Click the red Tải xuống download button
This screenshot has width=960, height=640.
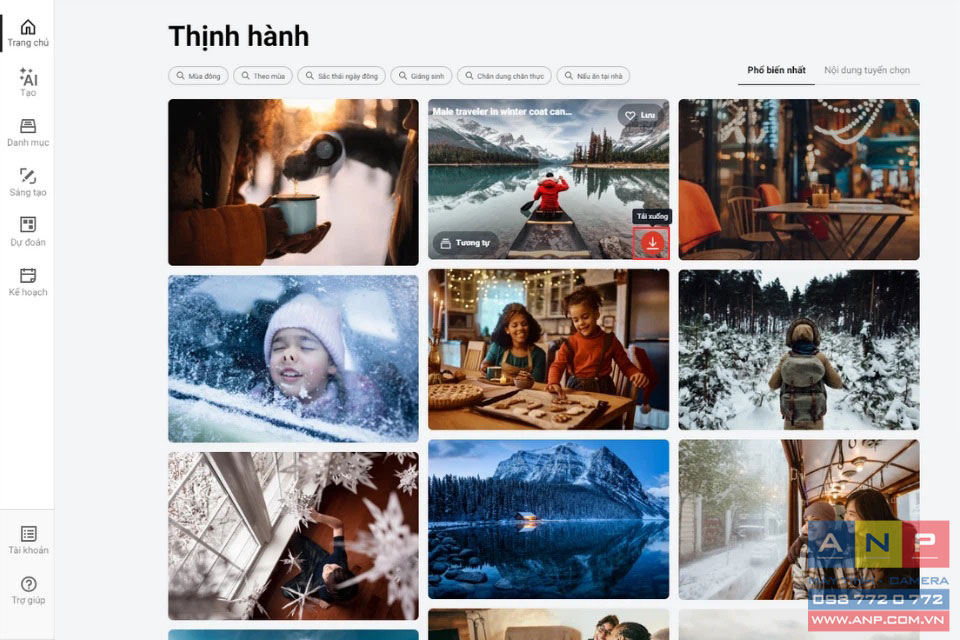(x=651, y=243)
